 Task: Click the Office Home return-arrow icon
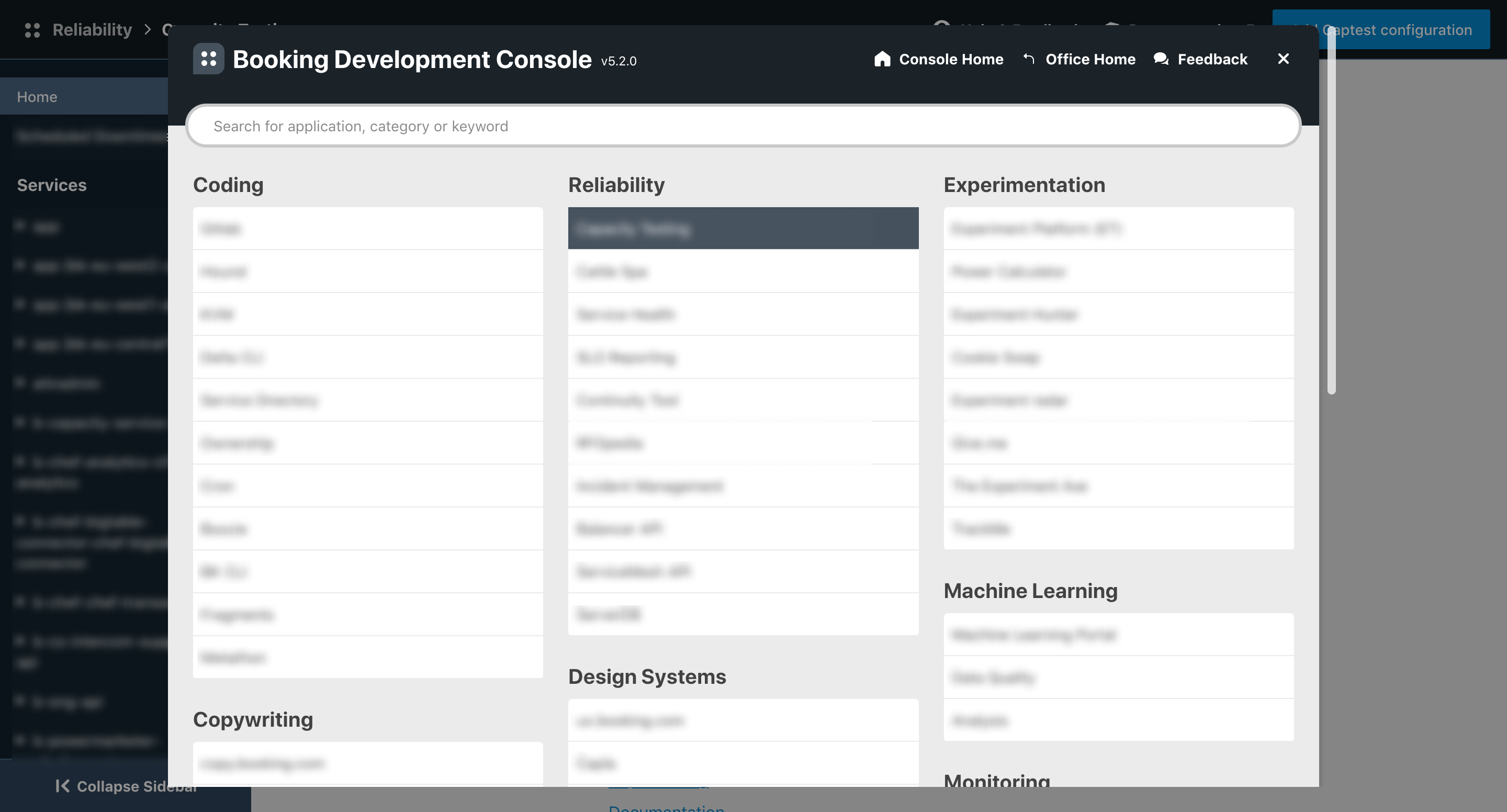tap(1028, 59)
